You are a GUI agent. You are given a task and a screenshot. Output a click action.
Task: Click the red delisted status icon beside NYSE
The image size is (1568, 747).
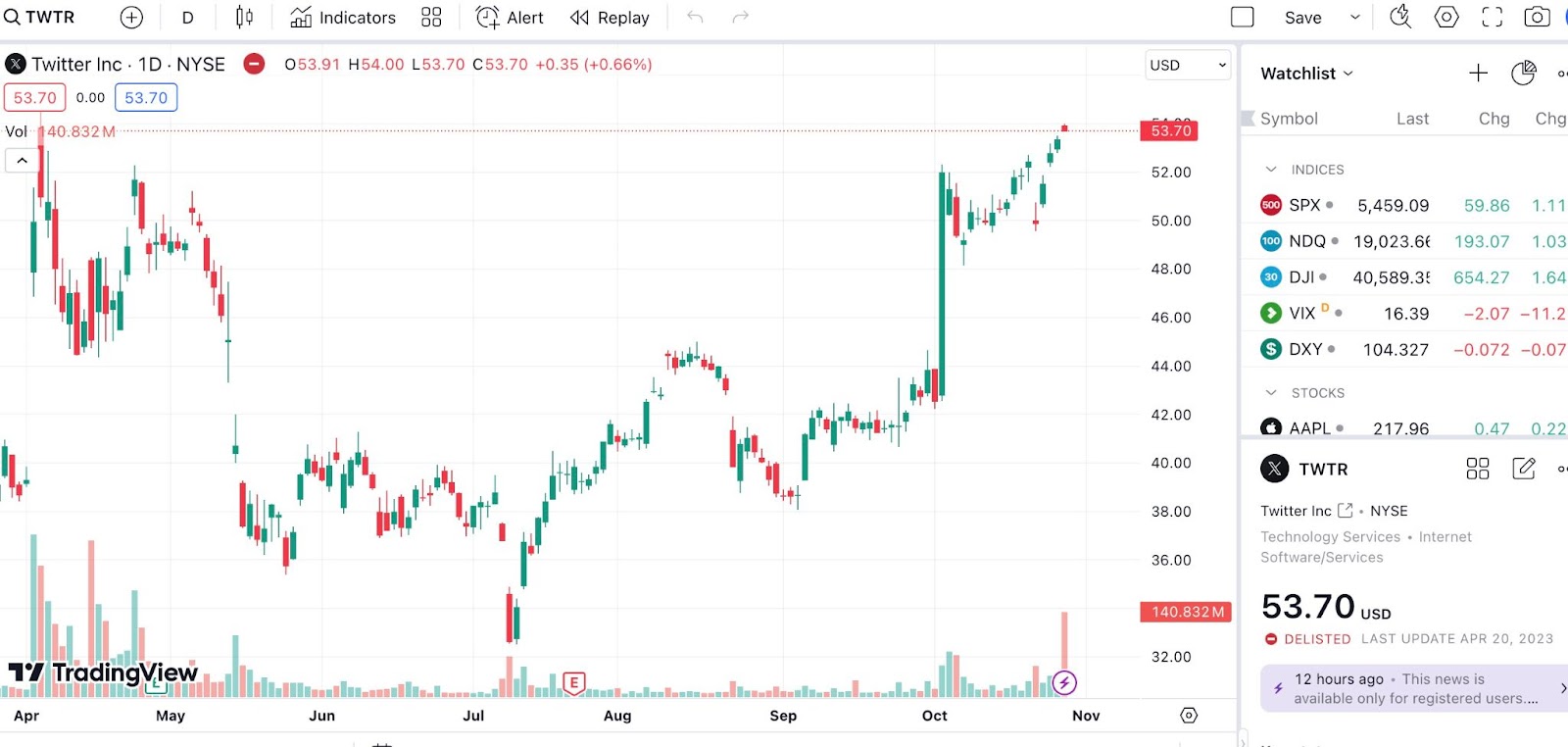(x=254, y=64)
